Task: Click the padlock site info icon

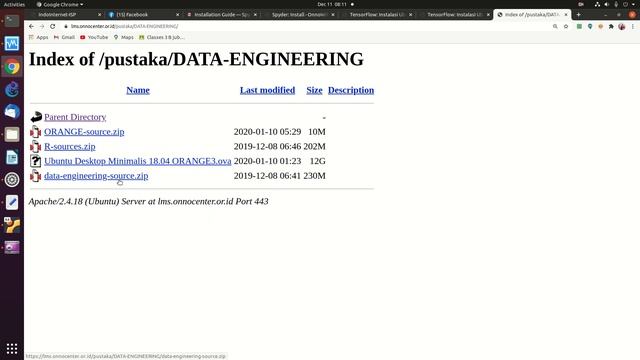Action: pos(65,26)
